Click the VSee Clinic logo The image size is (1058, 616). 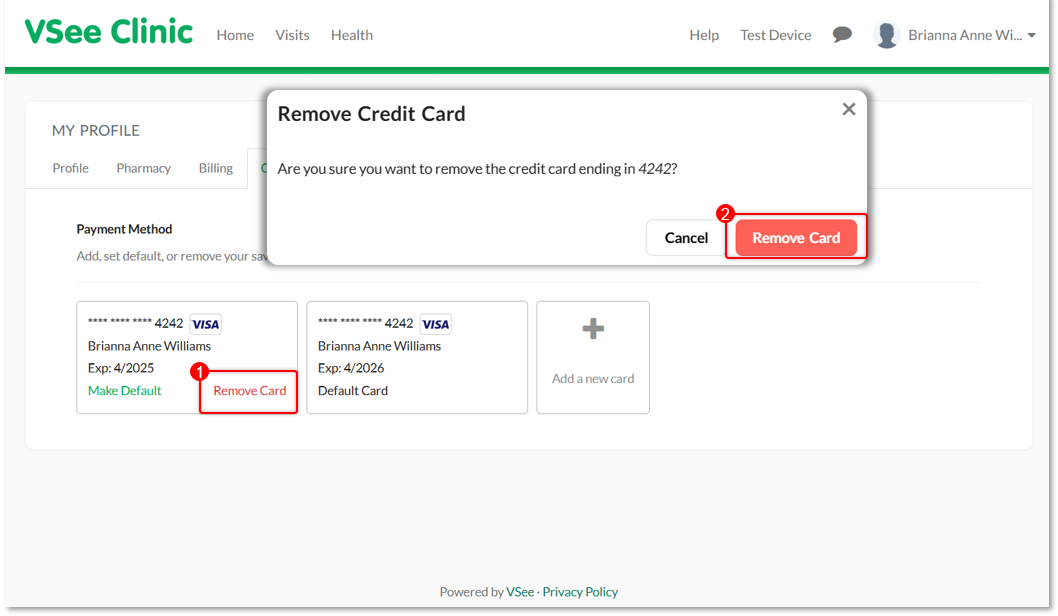(108, 32)
